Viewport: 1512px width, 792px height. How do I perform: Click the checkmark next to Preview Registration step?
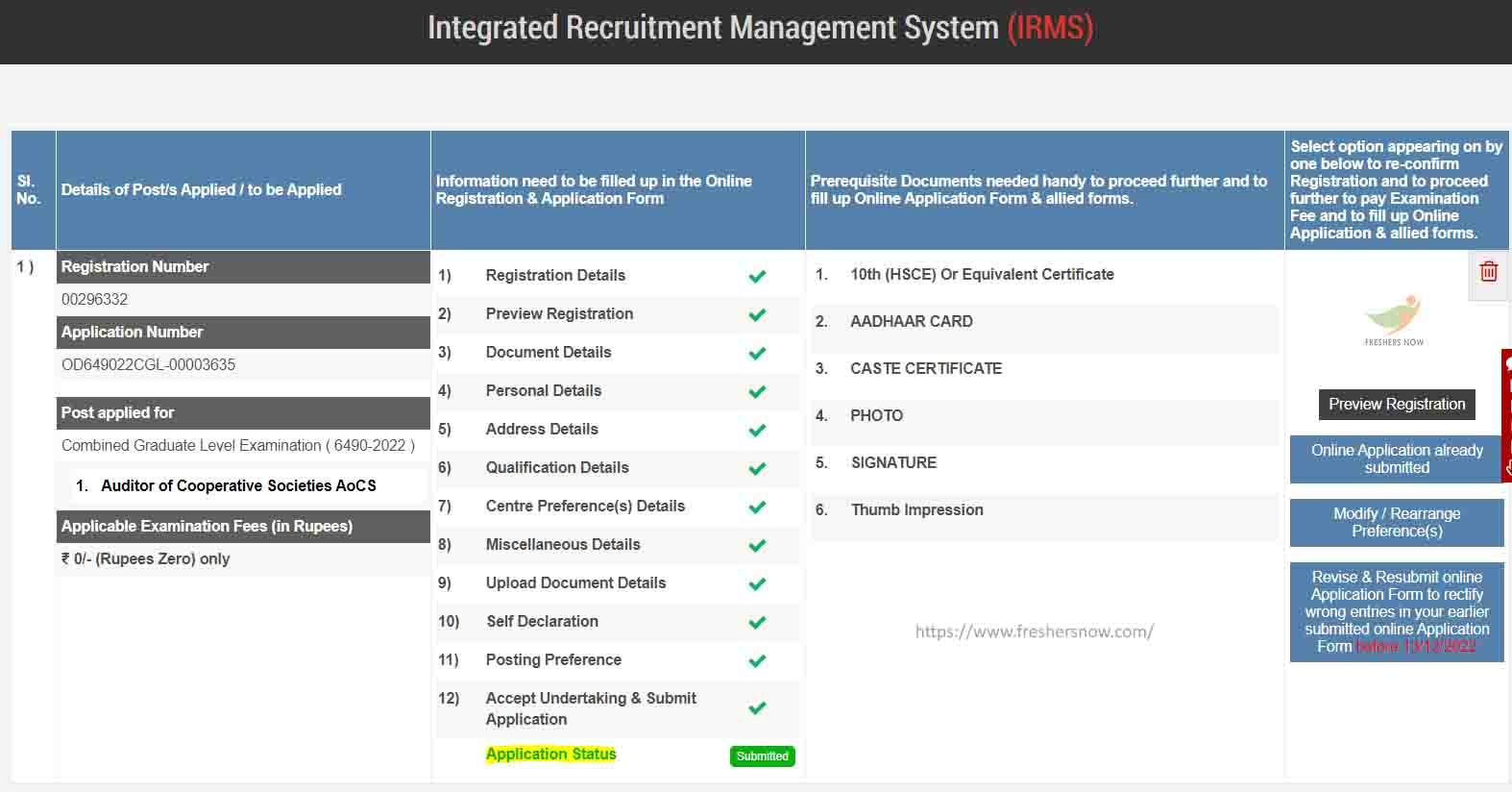point(757,314)
